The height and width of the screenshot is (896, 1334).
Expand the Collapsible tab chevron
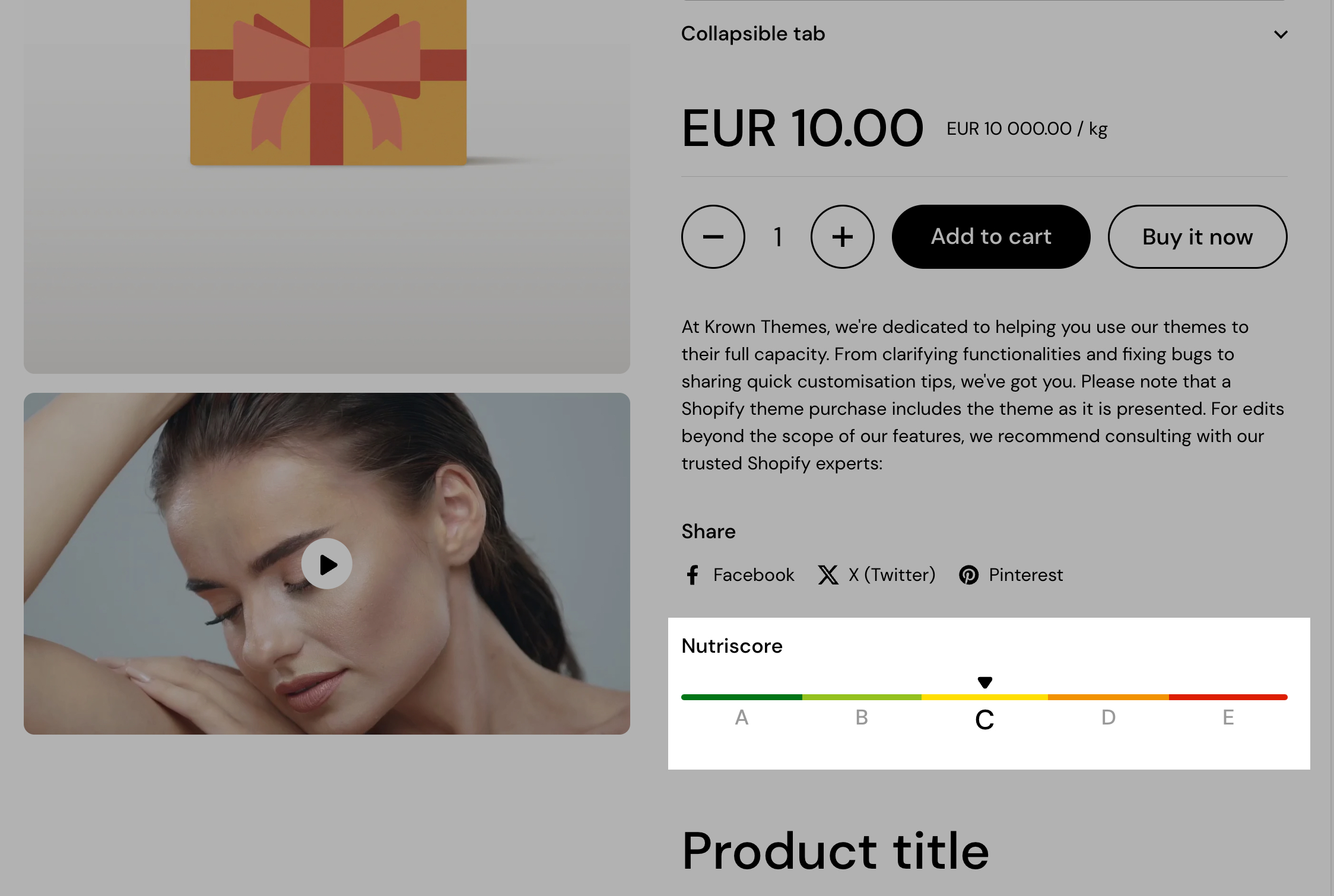point(1281,34)
